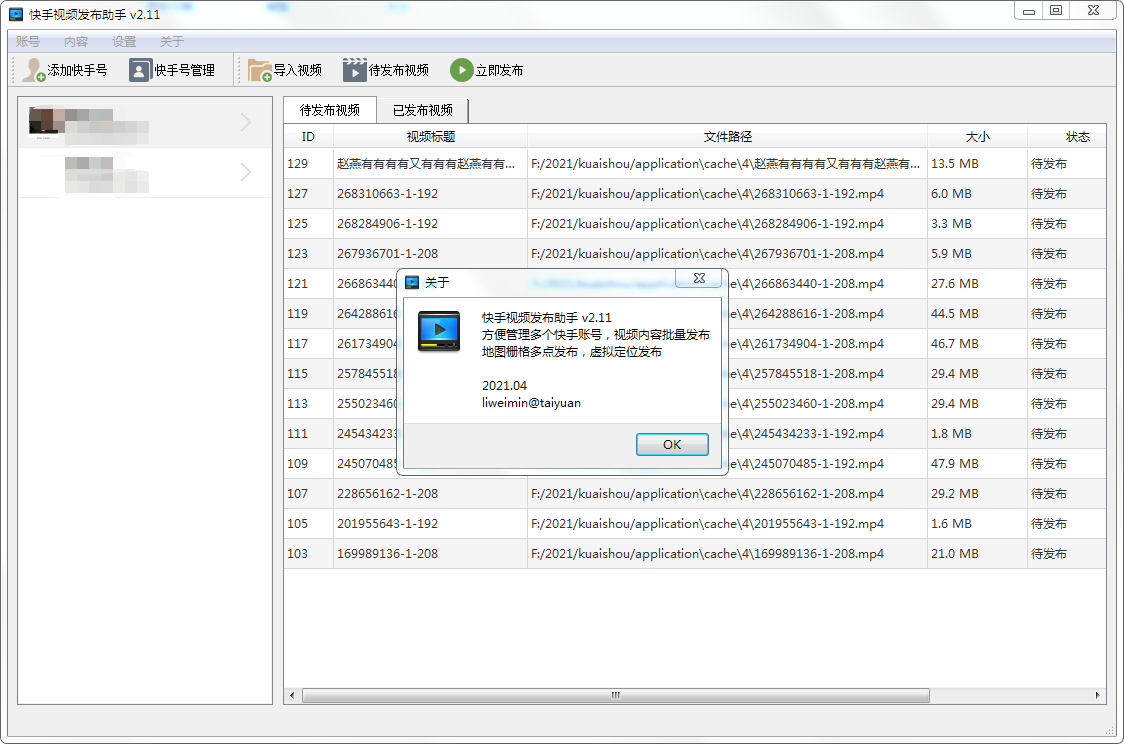Viewport: 1124px width, 744px height.
Task: Open the 内容 menu
Action: pyautogui.click(x=76, y=42)
